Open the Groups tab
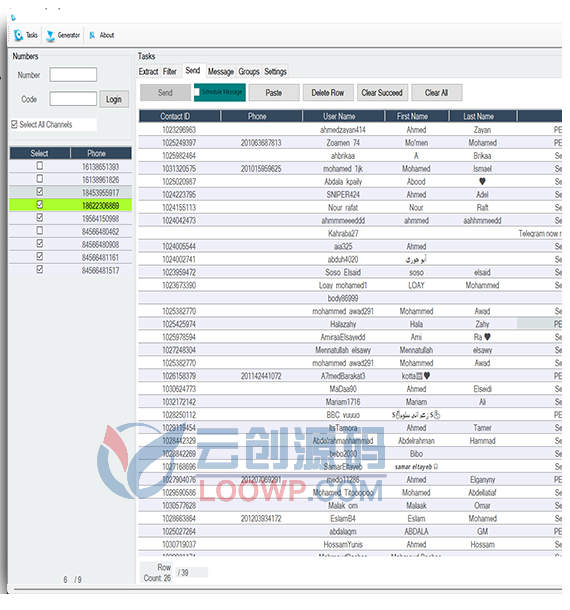This screenshot has width=570, height=610. tap(249, 72)
